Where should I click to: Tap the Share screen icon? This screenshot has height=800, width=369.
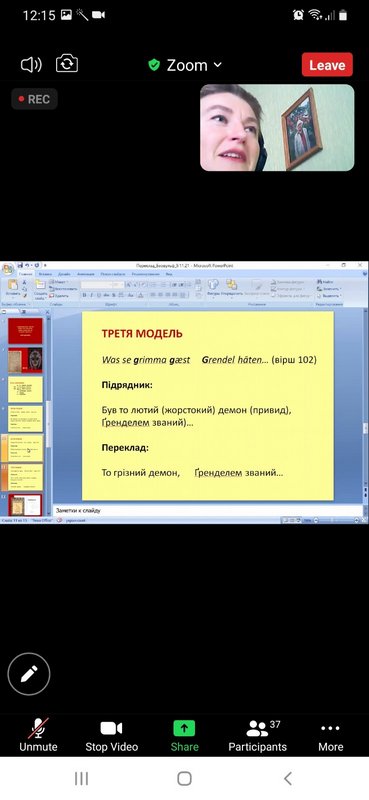(x=184, y=735)
